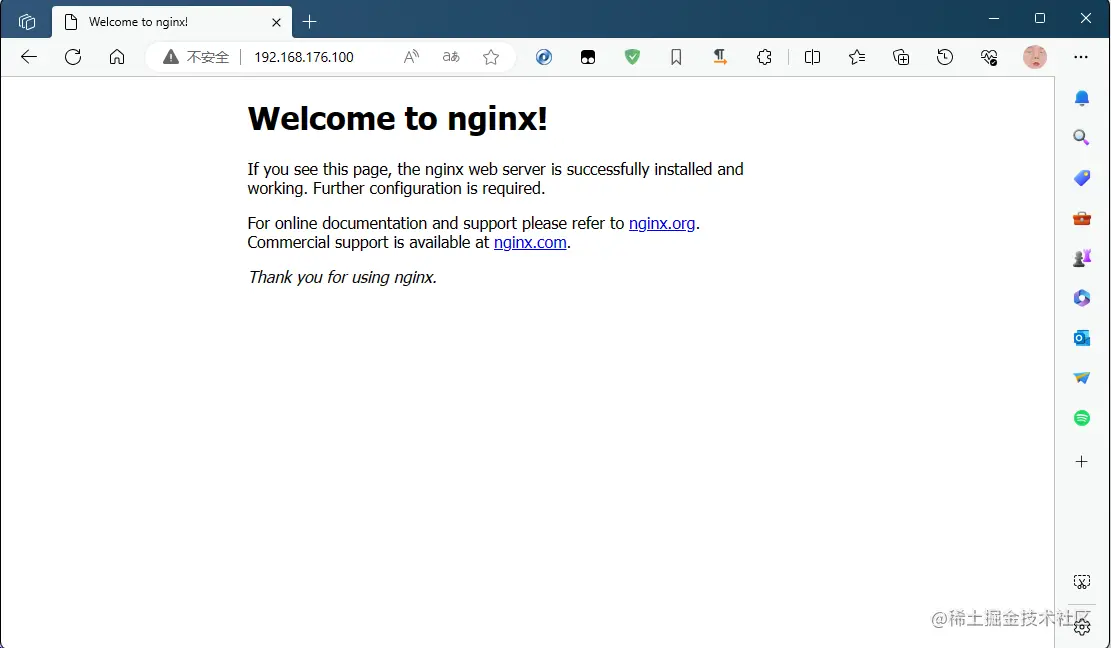
Task: Open the sidebar Games chess icon
Action: [x=1081, y=258]
